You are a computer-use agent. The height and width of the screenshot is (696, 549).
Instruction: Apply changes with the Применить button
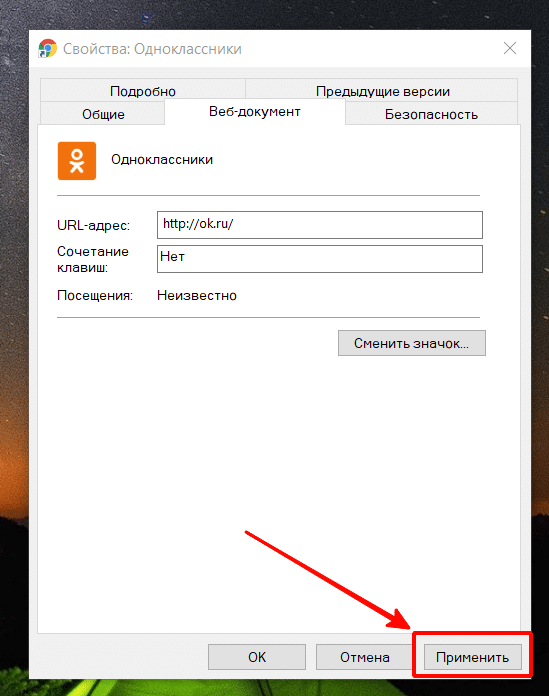472,656
